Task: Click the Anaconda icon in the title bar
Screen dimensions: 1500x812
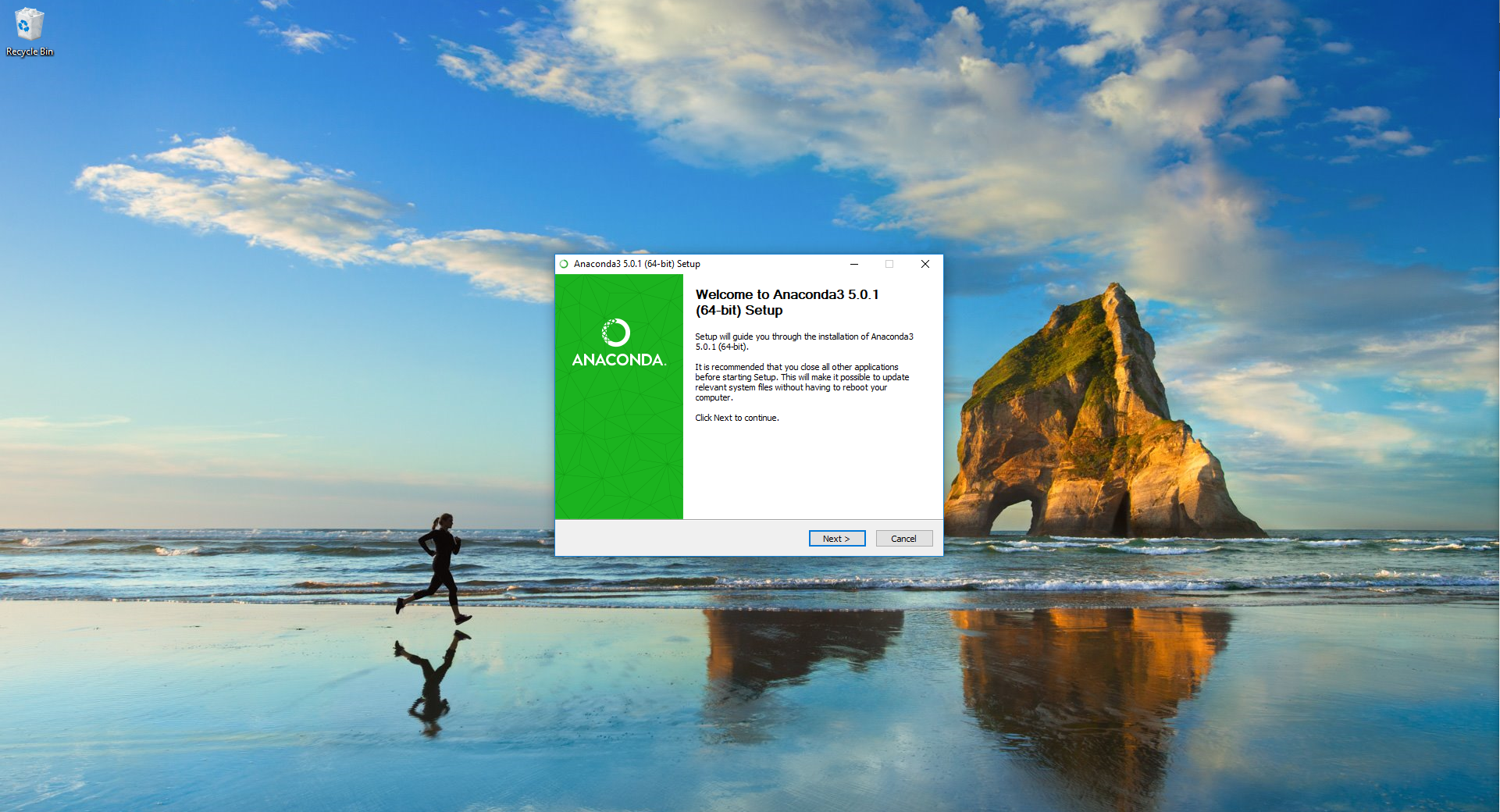Action: pyautogui.click(x=564, y=264)
